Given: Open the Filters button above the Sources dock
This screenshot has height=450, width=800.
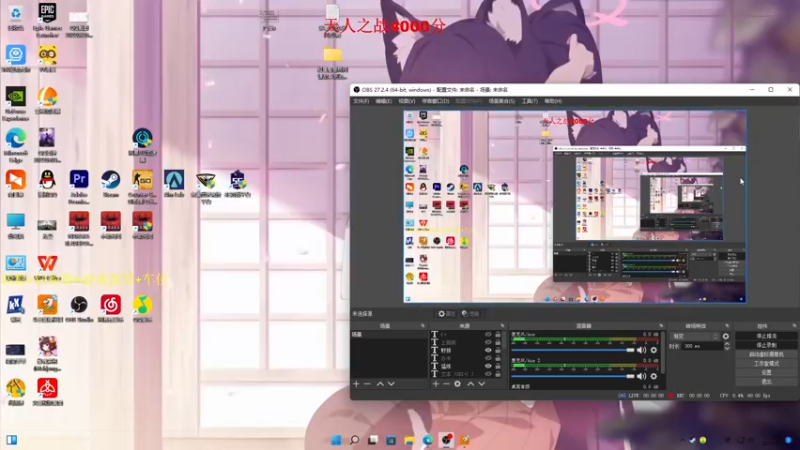Looking at the screenshot, I should tap(470, 314).
